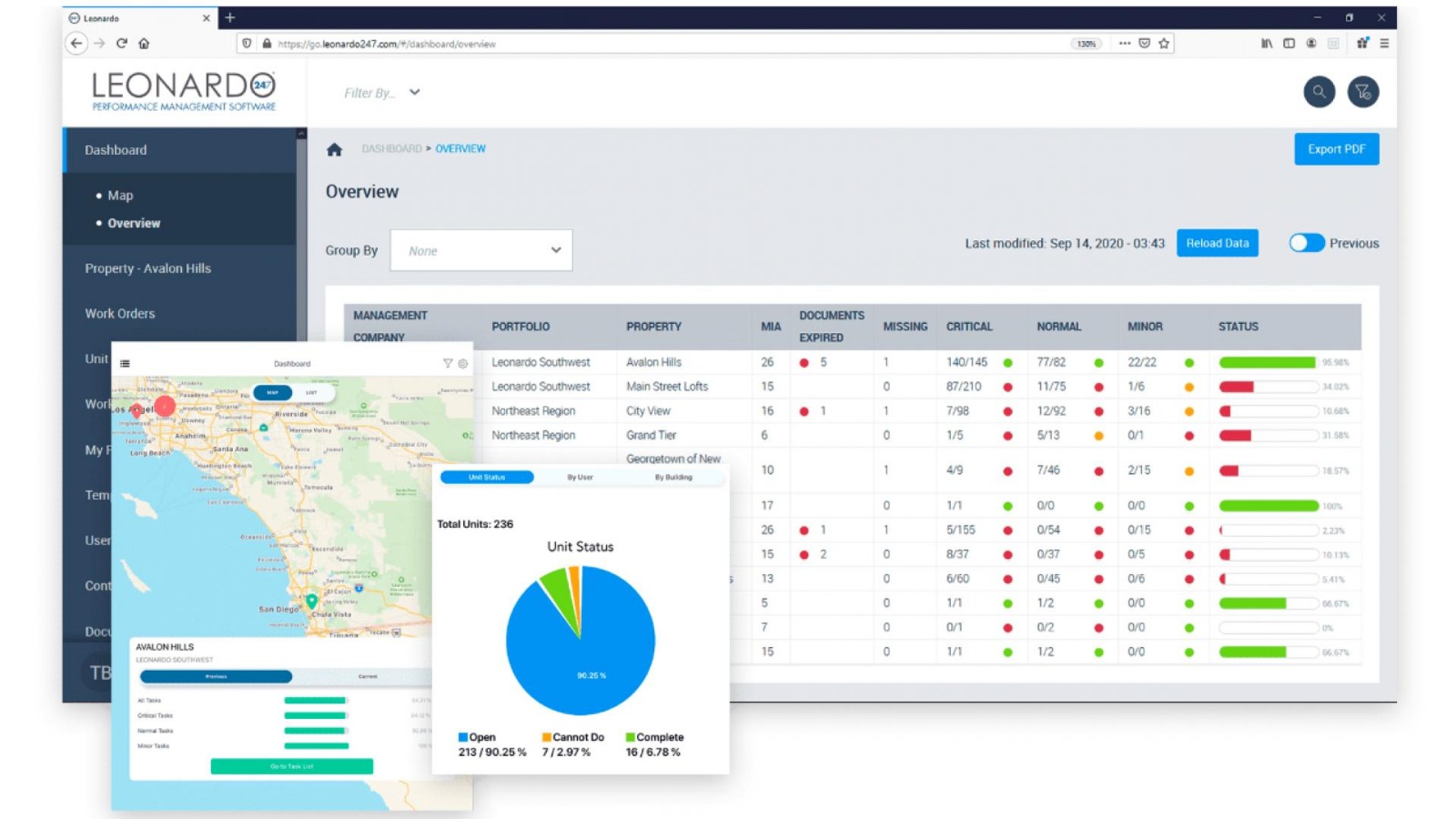Click the OVERVIEW breadcrumb link
1456x819 pixels.
[460, 148]
